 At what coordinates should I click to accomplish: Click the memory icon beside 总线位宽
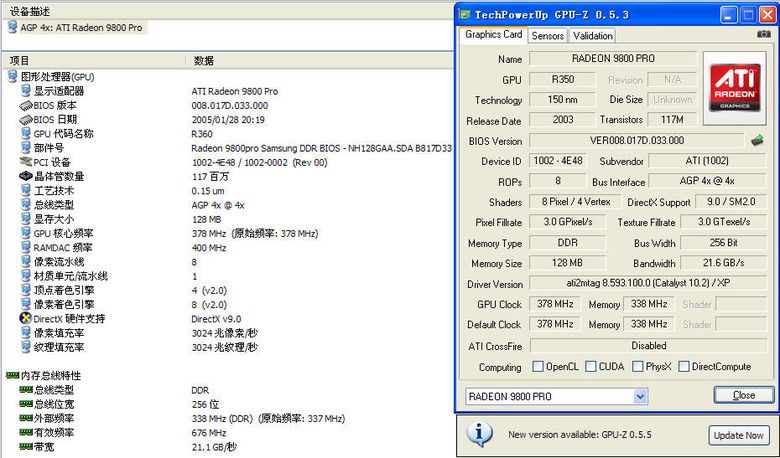click(x=26, y=404)
